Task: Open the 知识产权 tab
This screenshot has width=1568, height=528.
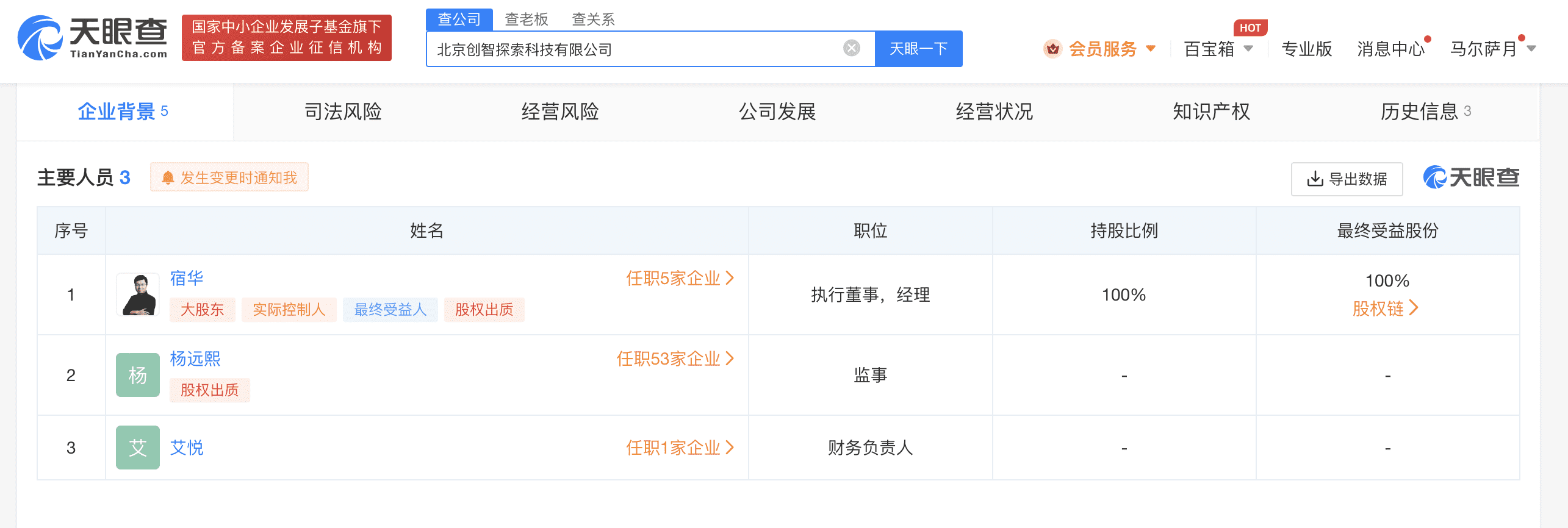Action: point(1212,112)
